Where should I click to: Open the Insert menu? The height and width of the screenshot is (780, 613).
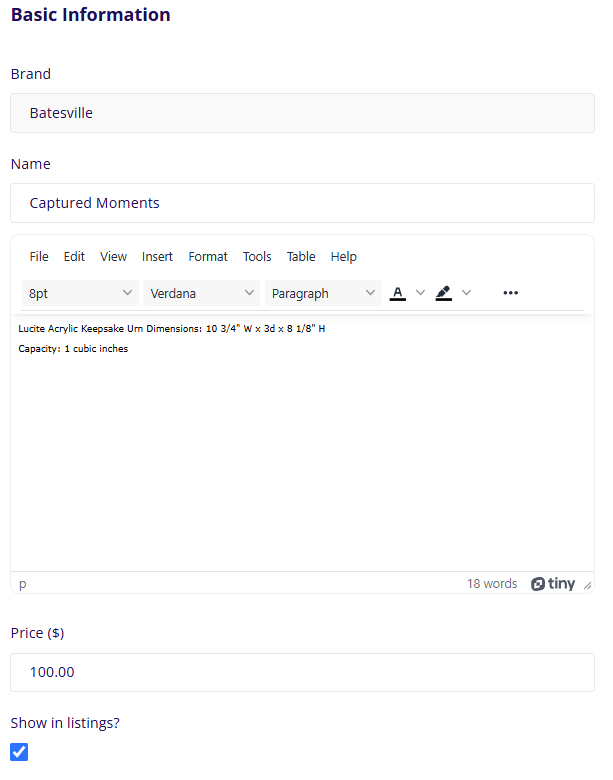tap(157, 257)
